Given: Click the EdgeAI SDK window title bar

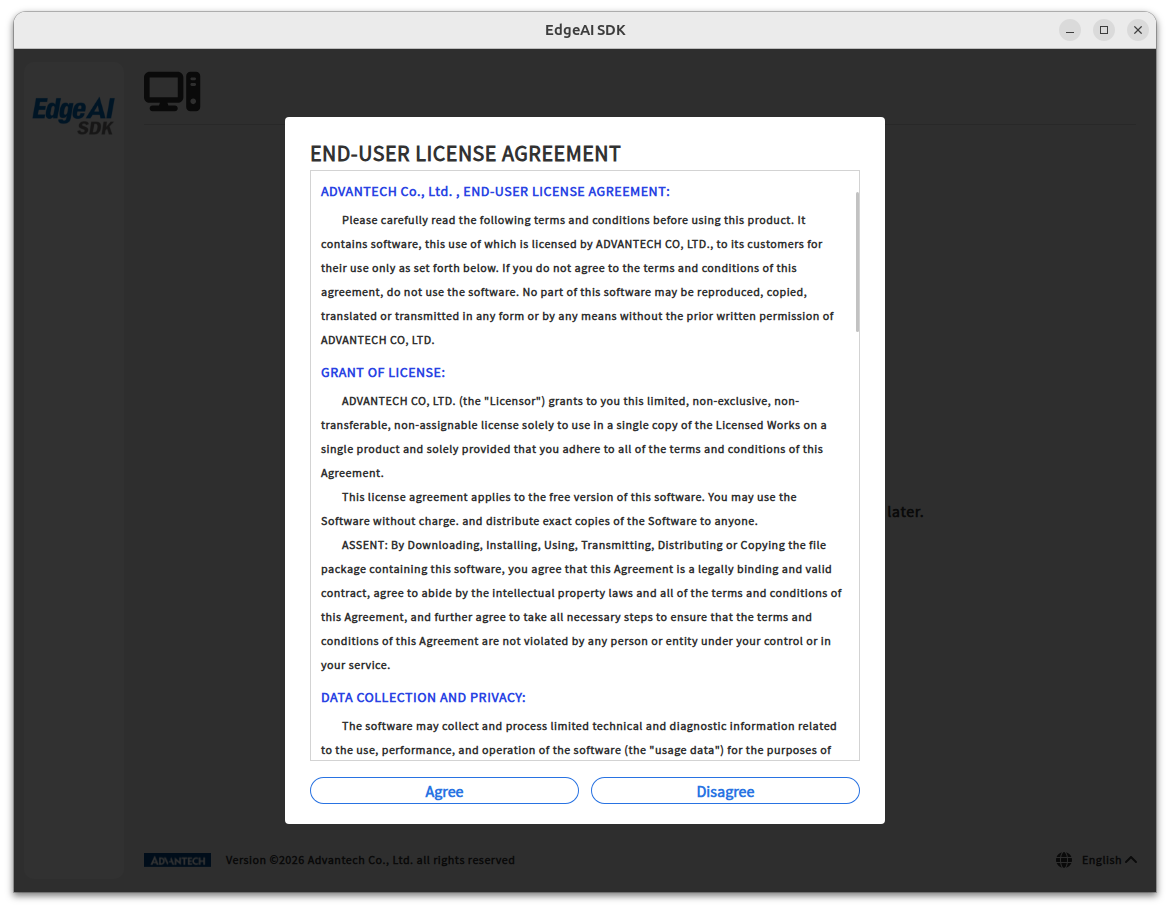Looking at the screenshot, I should (x=585, y=30).
